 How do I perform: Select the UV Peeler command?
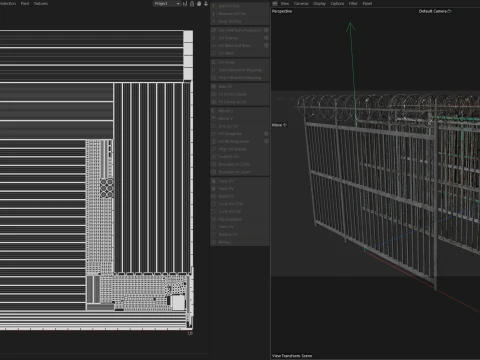click(227, 62)
